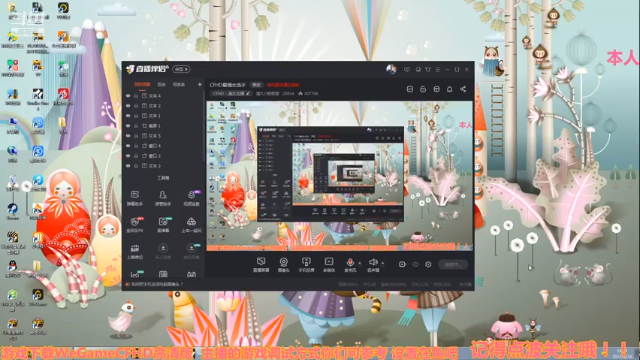Open the settings gear beside start button
Image resolution: width=640 pixels, height=360 pixels.
(x=428, y=264)
